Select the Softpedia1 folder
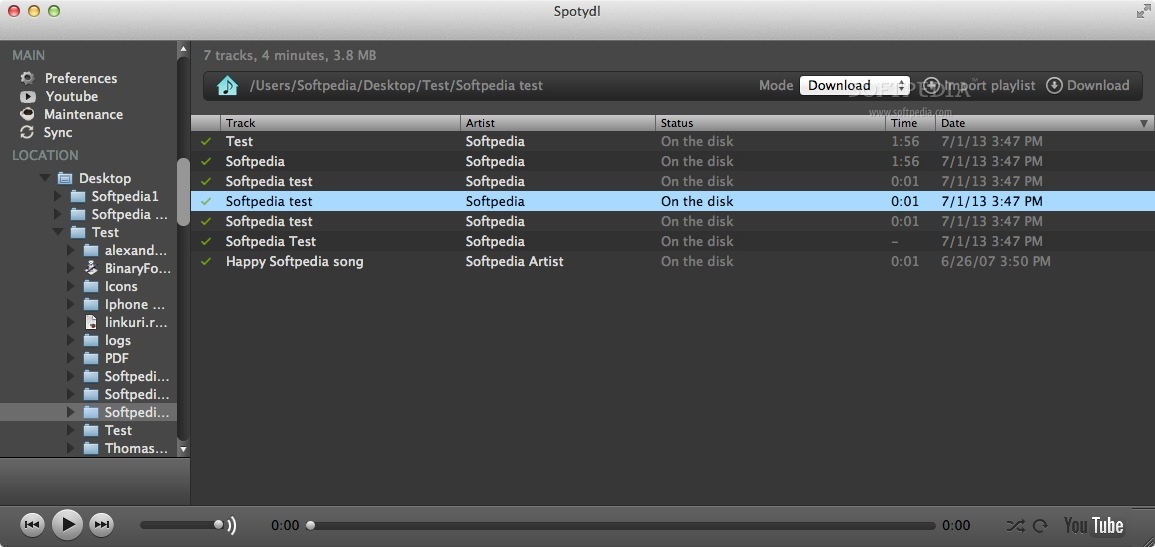The height and width of the screenshot is (547, 1155). pyautogui.click(x=124, y=197)
